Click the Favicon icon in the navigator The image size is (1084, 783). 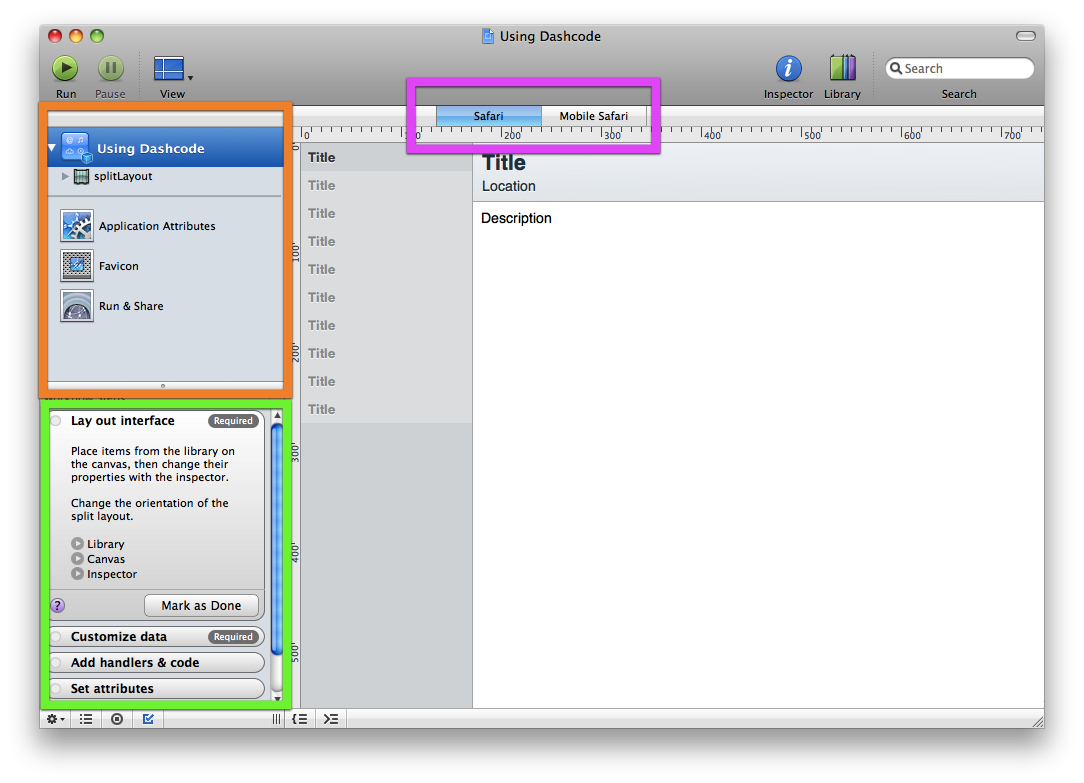[77, 266]
